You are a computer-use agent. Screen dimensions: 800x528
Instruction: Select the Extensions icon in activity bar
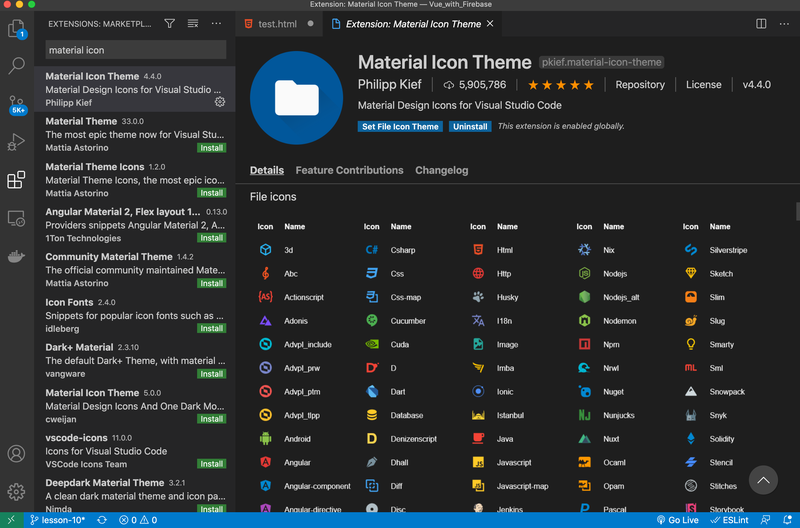[x=16, y=180]
